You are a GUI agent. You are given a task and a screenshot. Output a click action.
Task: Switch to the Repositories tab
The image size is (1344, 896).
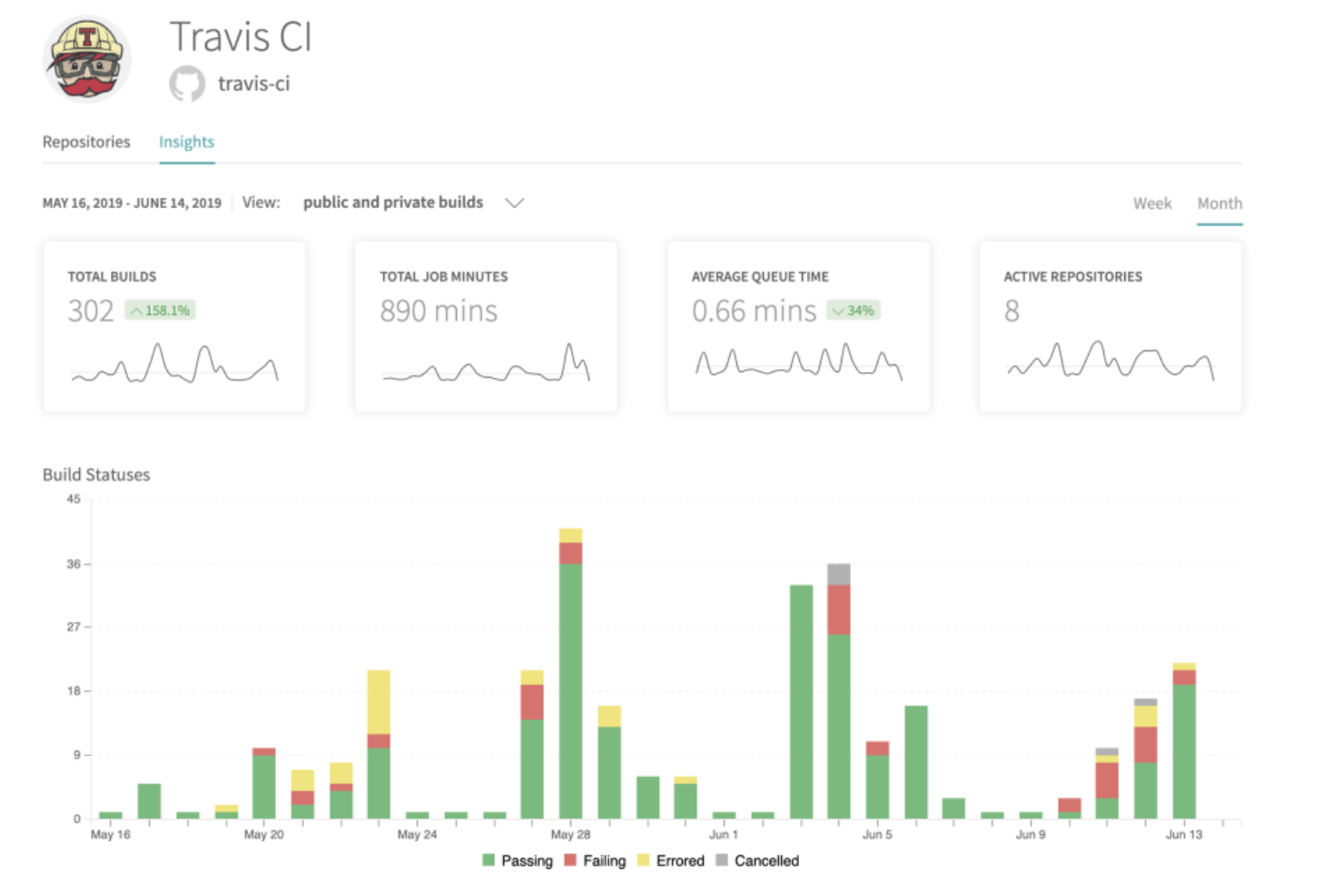pos(86,142)
